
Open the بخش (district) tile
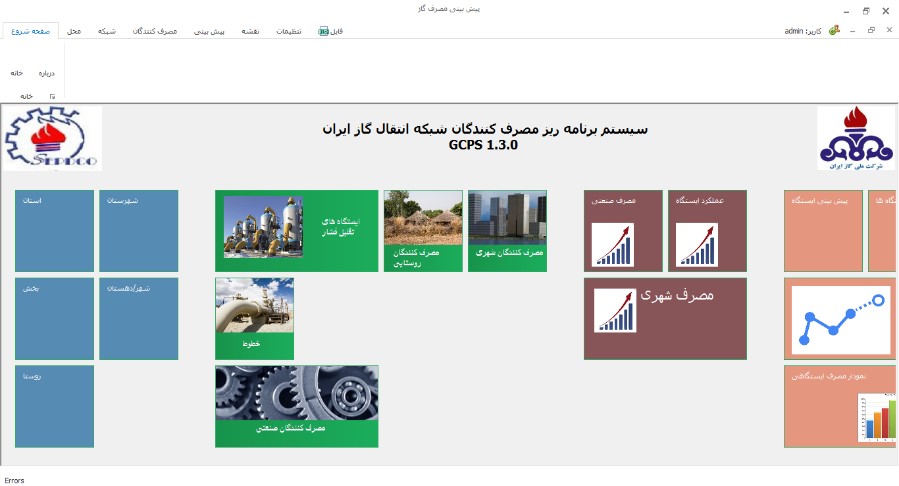click(x=54, y=319)
